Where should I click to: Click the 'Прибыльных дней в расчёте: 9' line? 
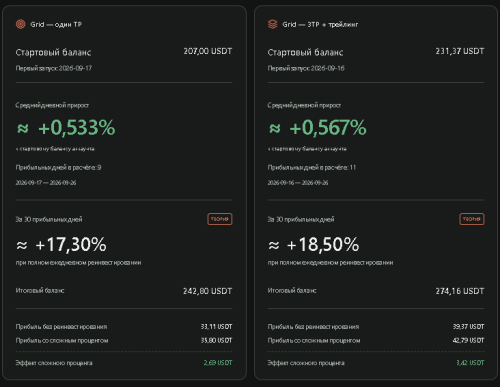pyautogui.click(x=58, y=167)
